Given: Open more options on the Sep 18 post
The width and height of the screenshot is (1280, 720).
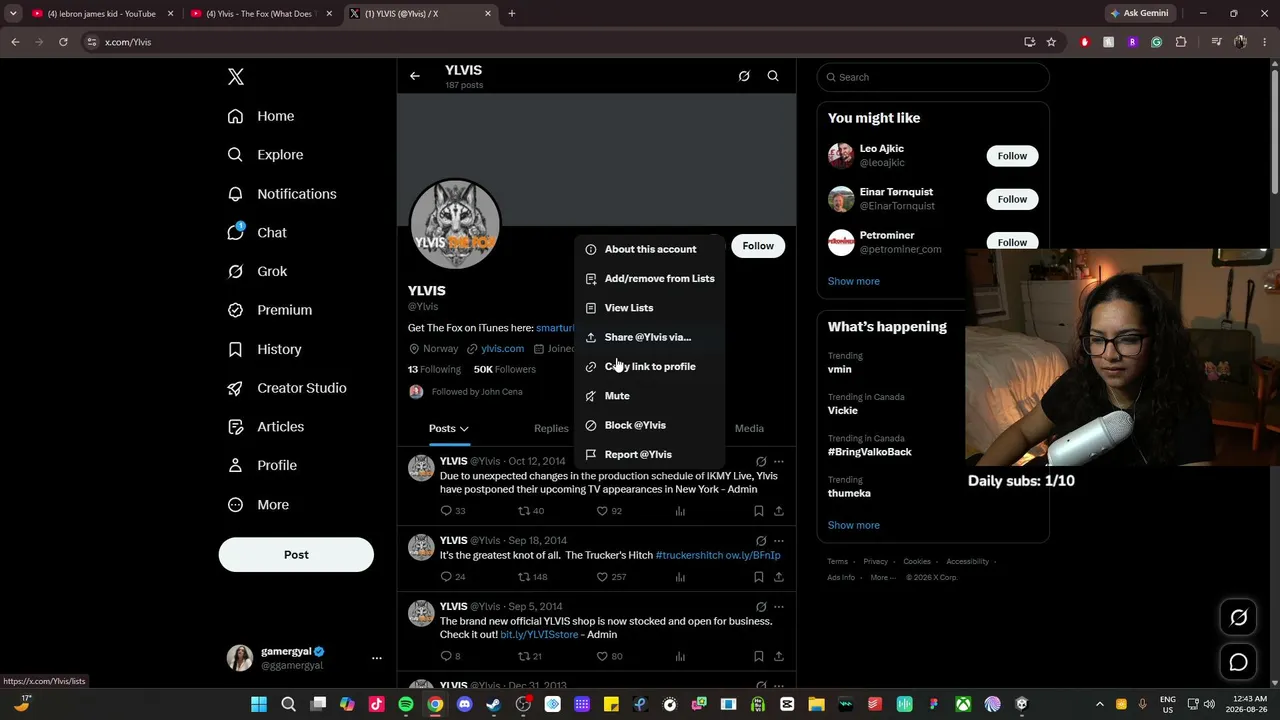Looking at the screenshot, I should pyautogui.click(x=779, y=540).
